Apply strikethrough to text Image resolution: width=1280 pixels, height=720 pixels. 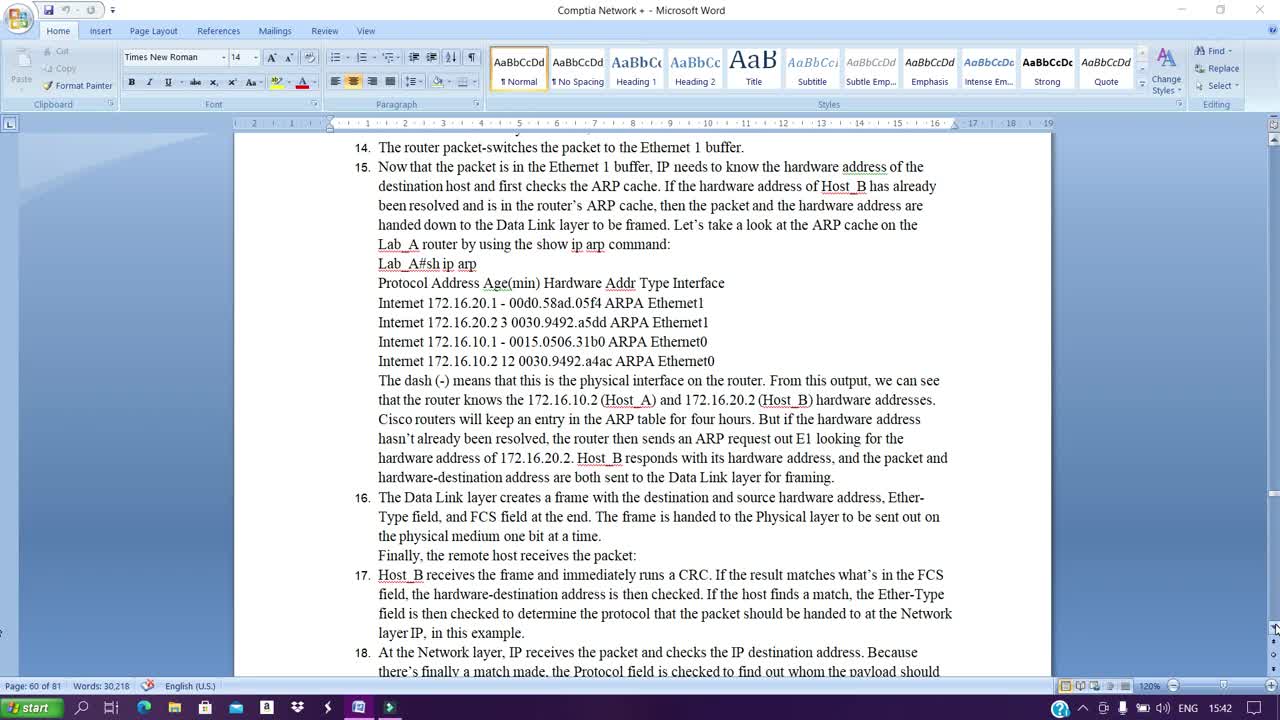(x=196, y=82)
